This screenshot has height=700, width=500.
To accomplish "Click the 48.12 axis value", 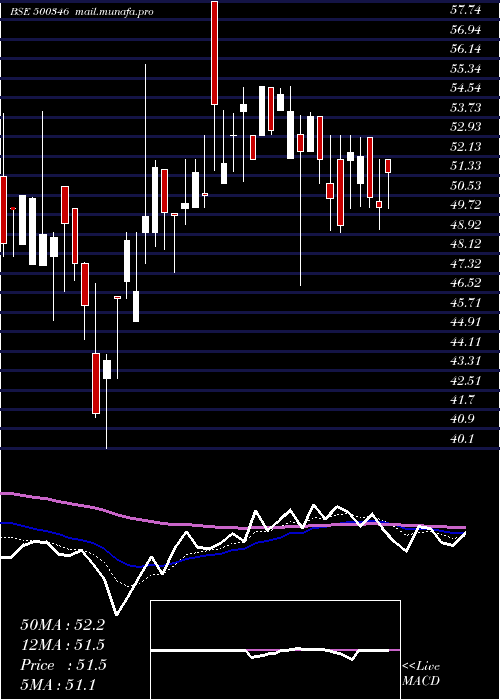I will 466,243.
